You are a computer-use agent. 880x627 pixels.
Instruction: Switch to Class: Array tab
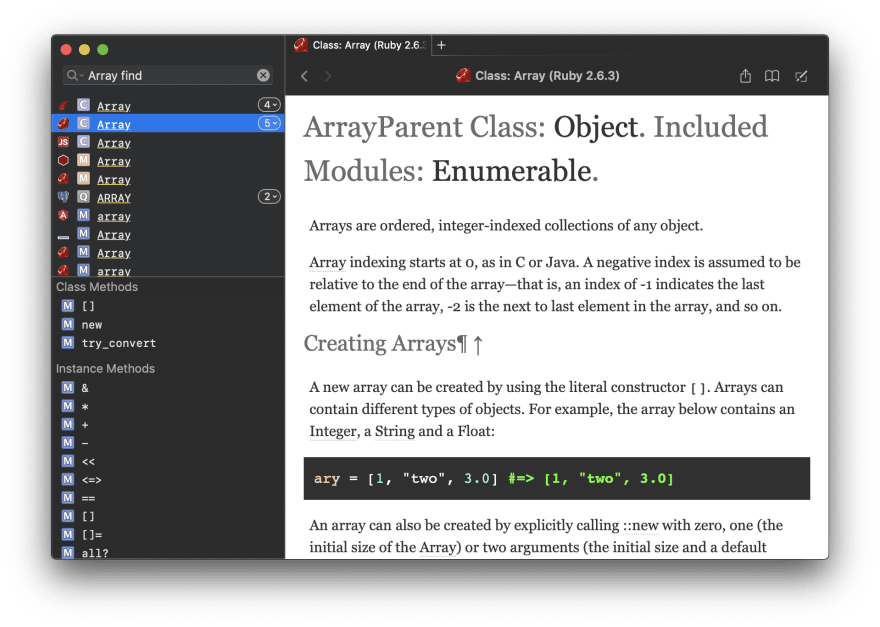click(360, 45)
